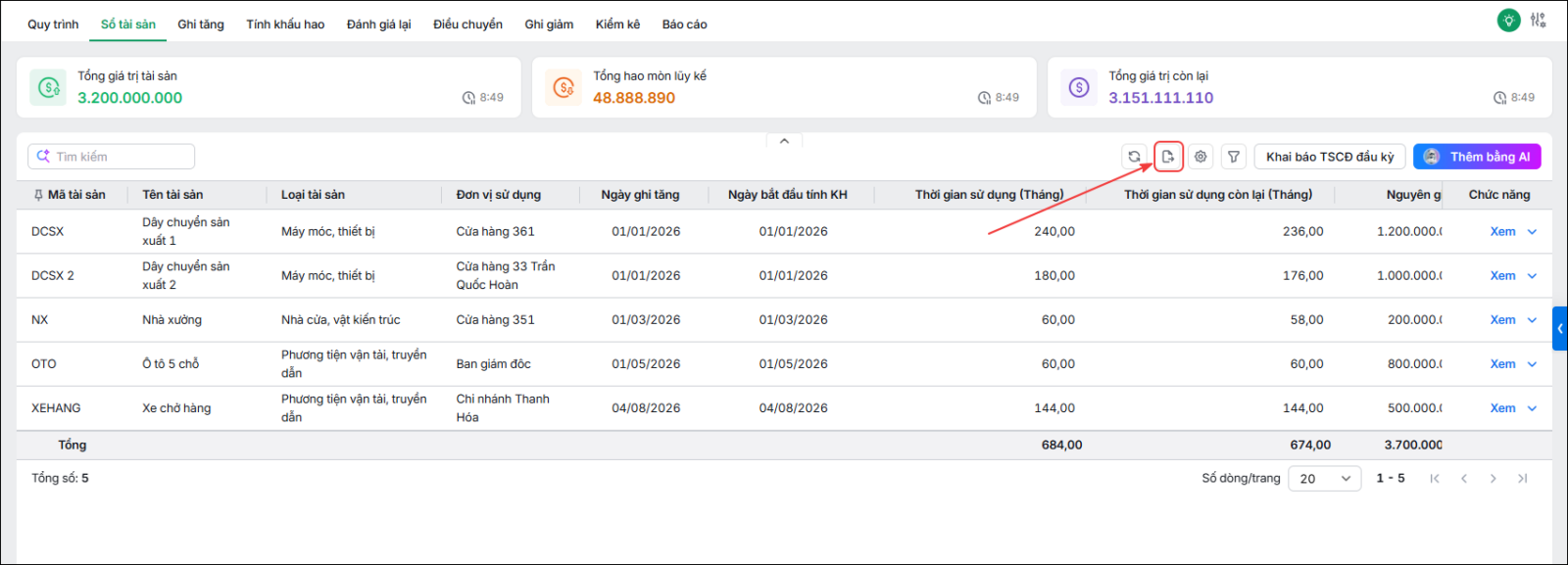Click the refresh icon in the table toolbar
1568x565 pixels.
[1134, 157]
